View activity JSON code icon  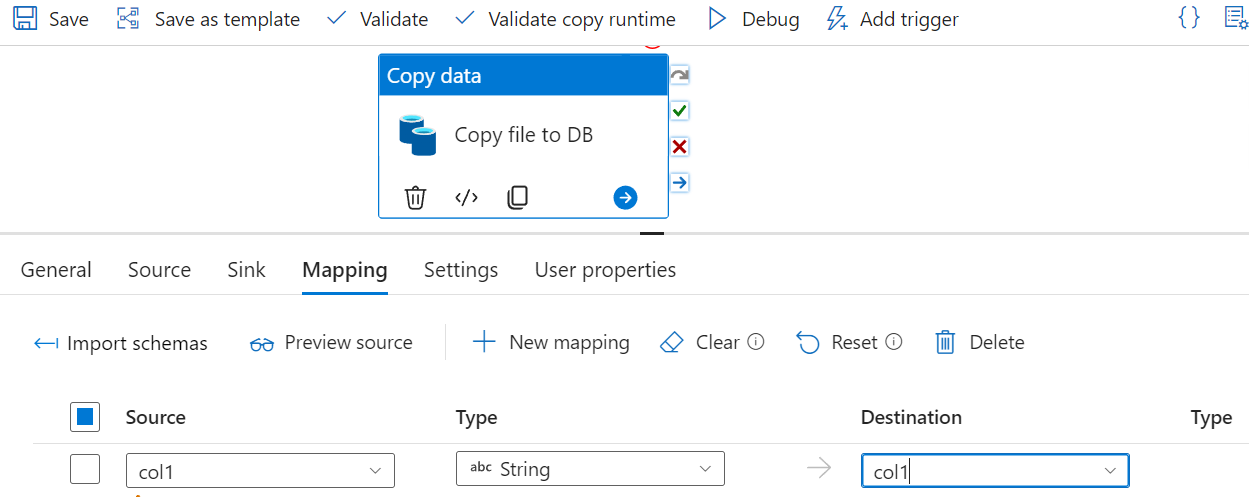(x=466, y=198)
